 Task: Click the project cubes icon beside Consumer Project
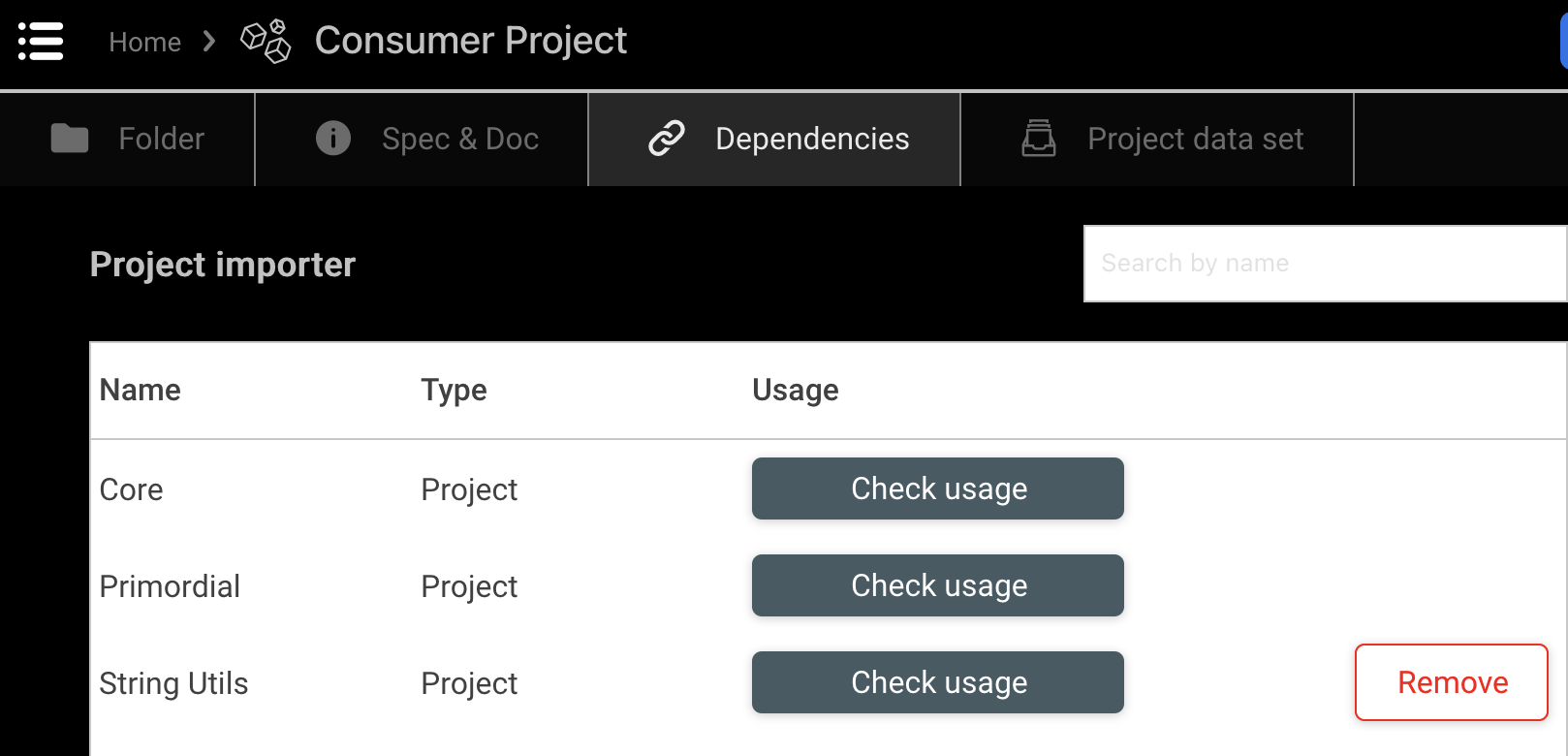pos(266,42)
